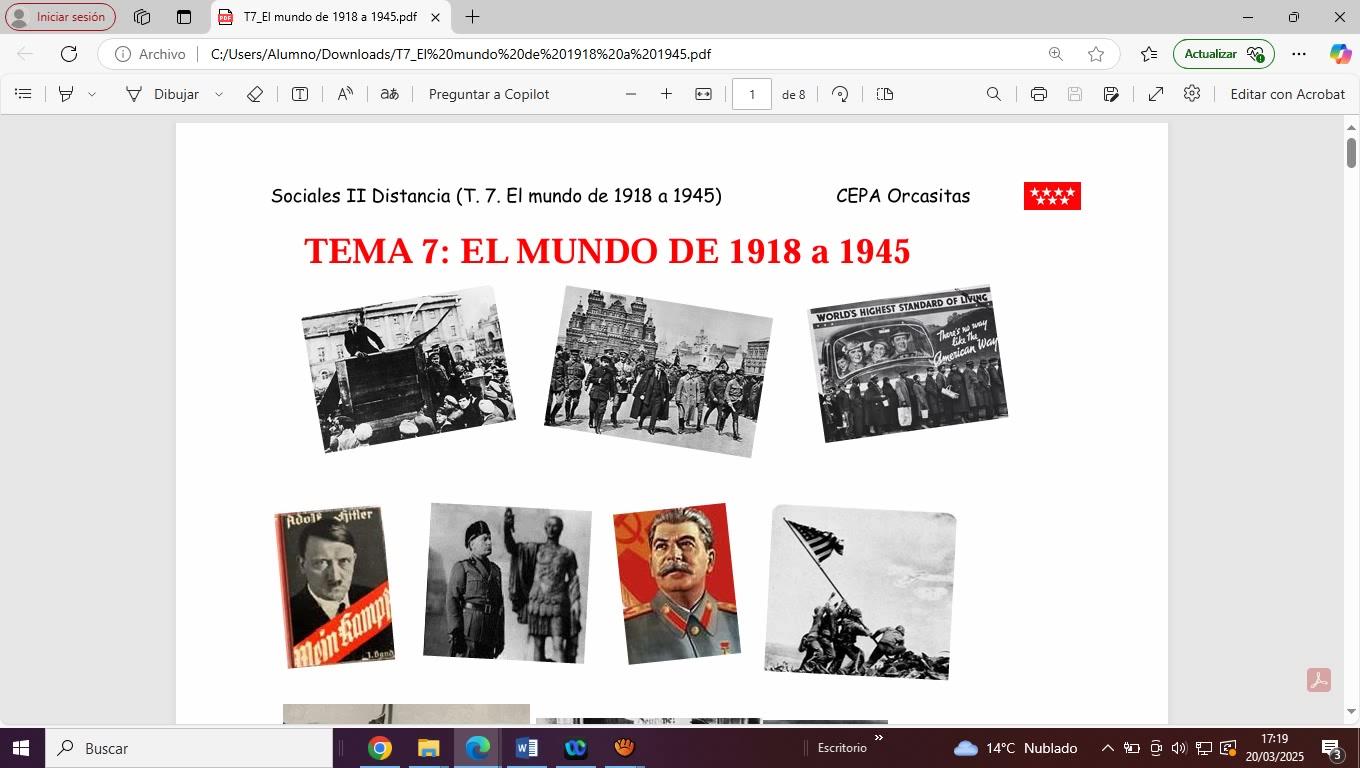Image resolution: width=1360 pixels, height=768 pixels.
Task: Search within the PDF document
Action: (x=993, y=94)
